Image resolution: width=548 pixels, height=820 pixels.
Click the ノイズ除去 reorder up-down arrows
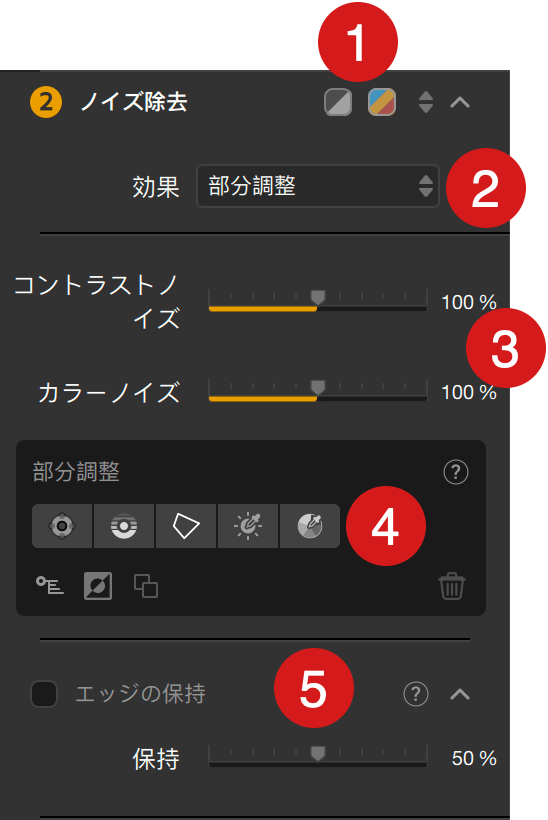[426, 102]
